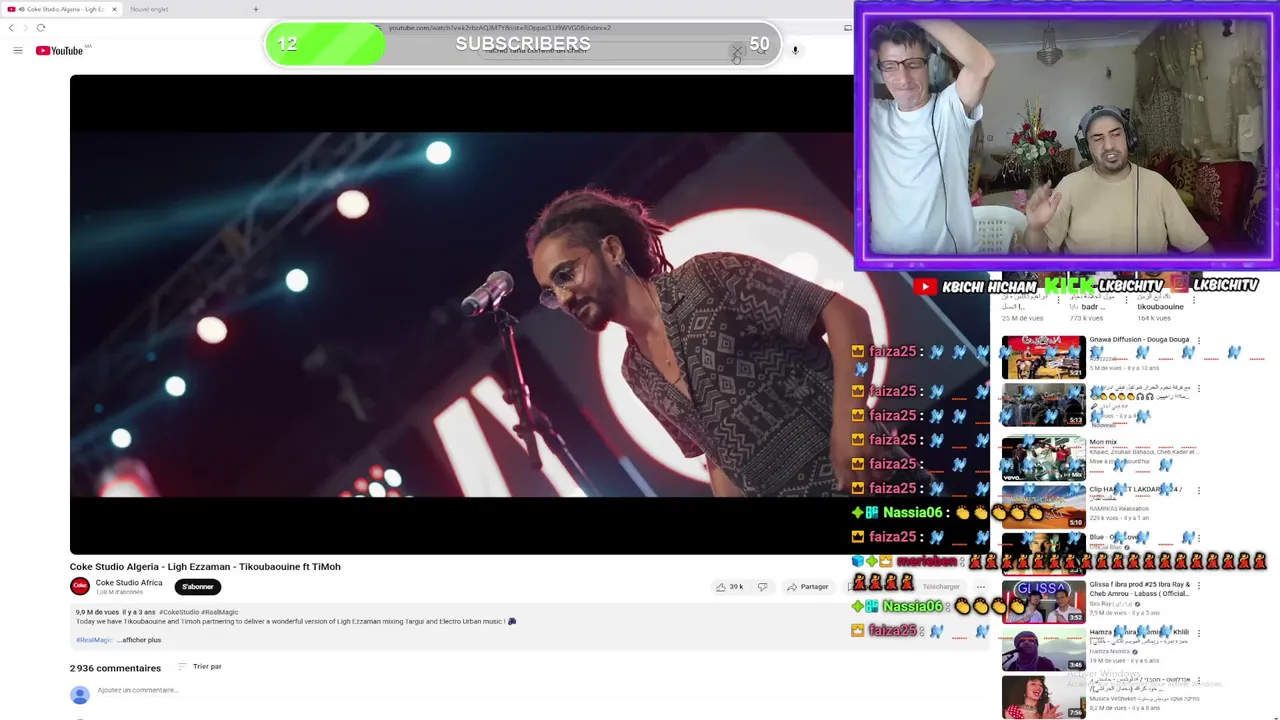Open options for Gnawa Diffusion video

pyautogui.click(x=1199, y=341)
